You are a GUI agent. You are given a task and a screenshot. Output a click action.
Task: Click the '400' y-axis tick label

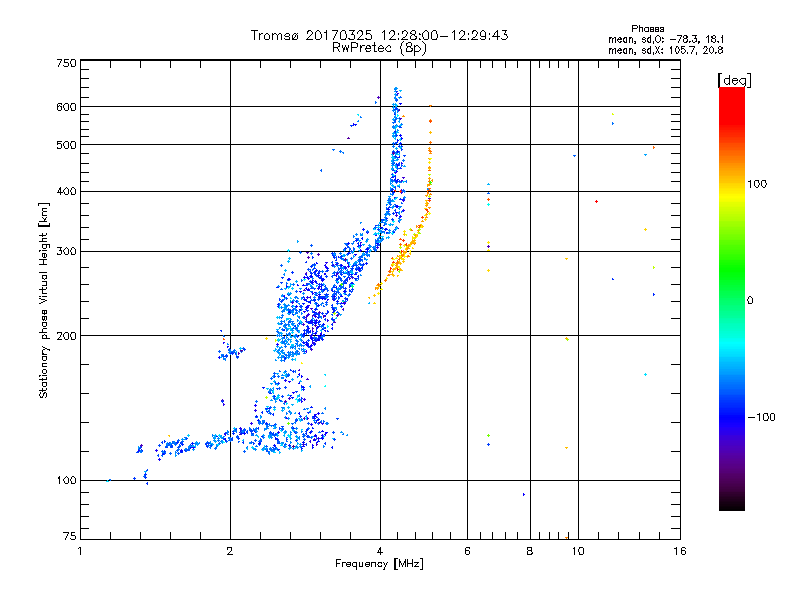coord(67,191)
